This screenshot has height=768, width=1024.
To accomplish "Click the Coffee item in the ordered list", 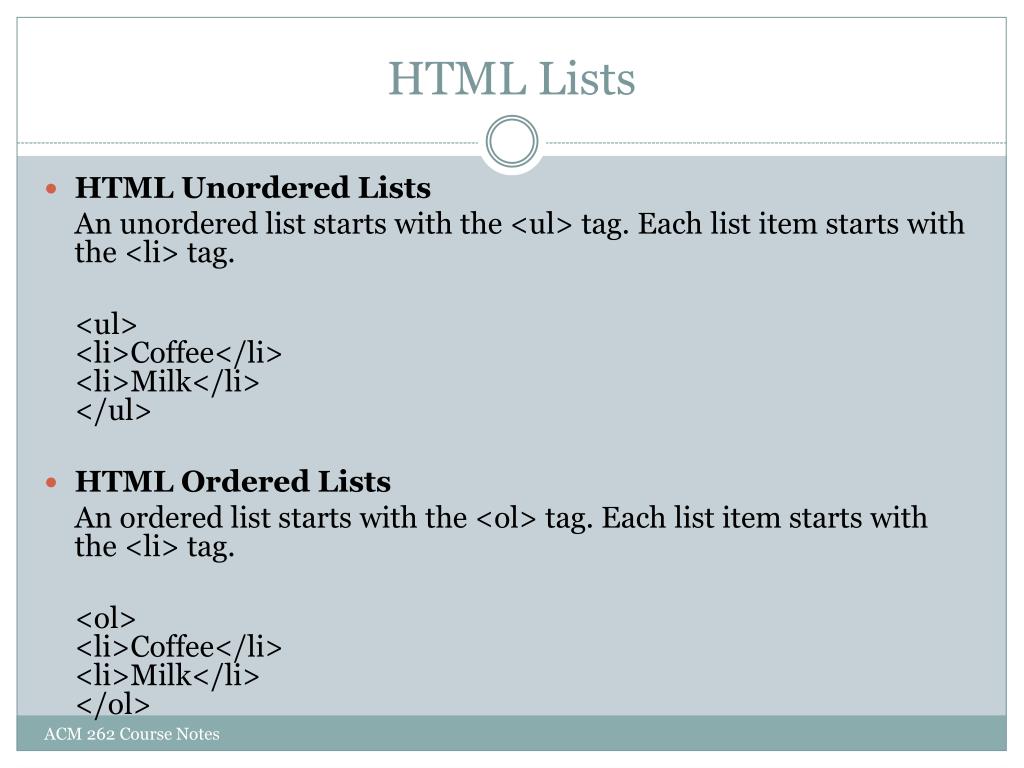I will coord(179,647).
